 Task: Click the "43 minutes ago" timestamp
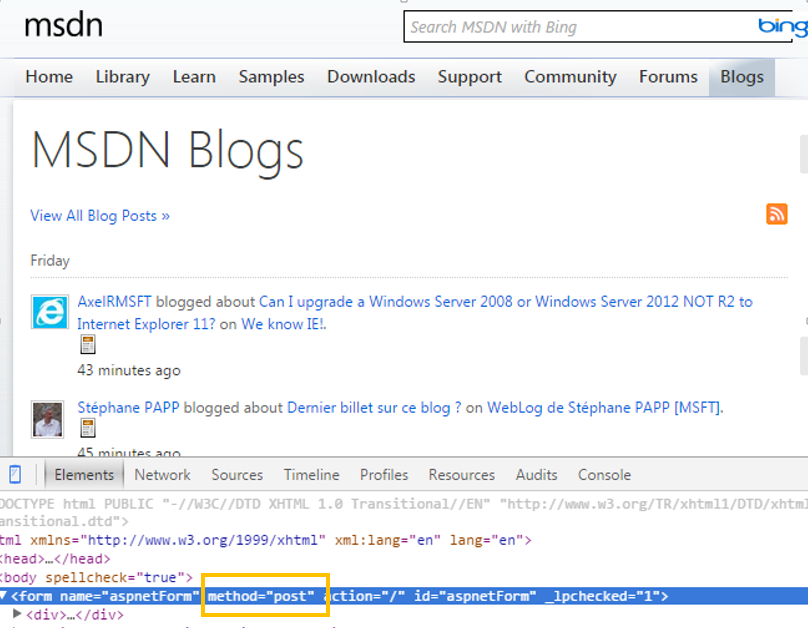129,370
